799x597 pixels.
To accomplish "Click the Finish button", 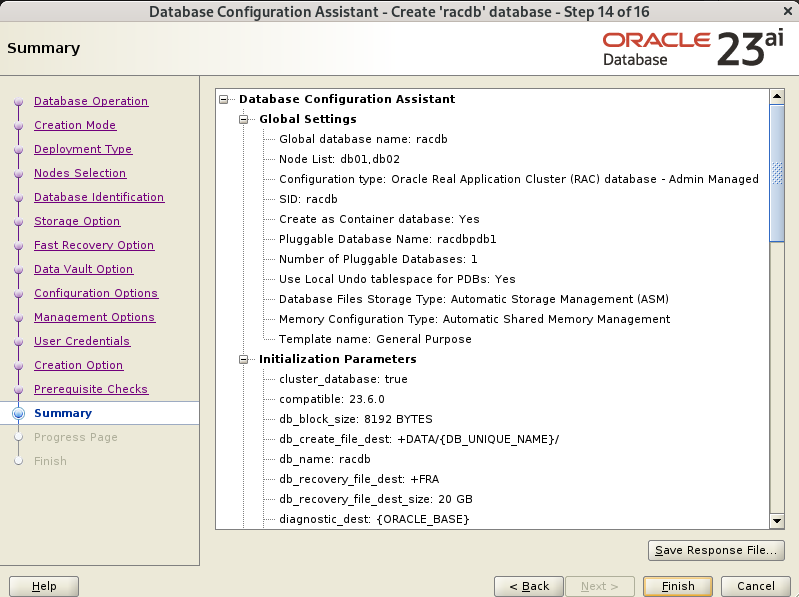I will point(678,586).
